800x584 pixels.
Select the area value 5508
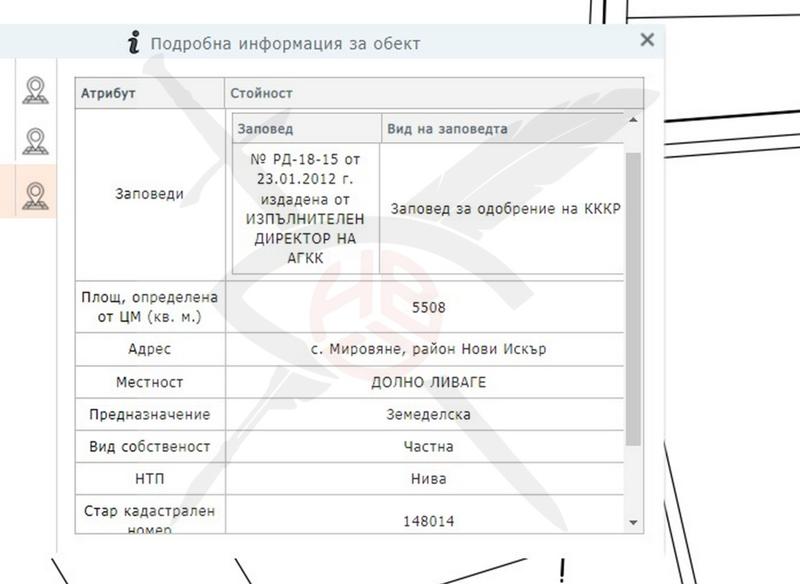coord(430,306)
